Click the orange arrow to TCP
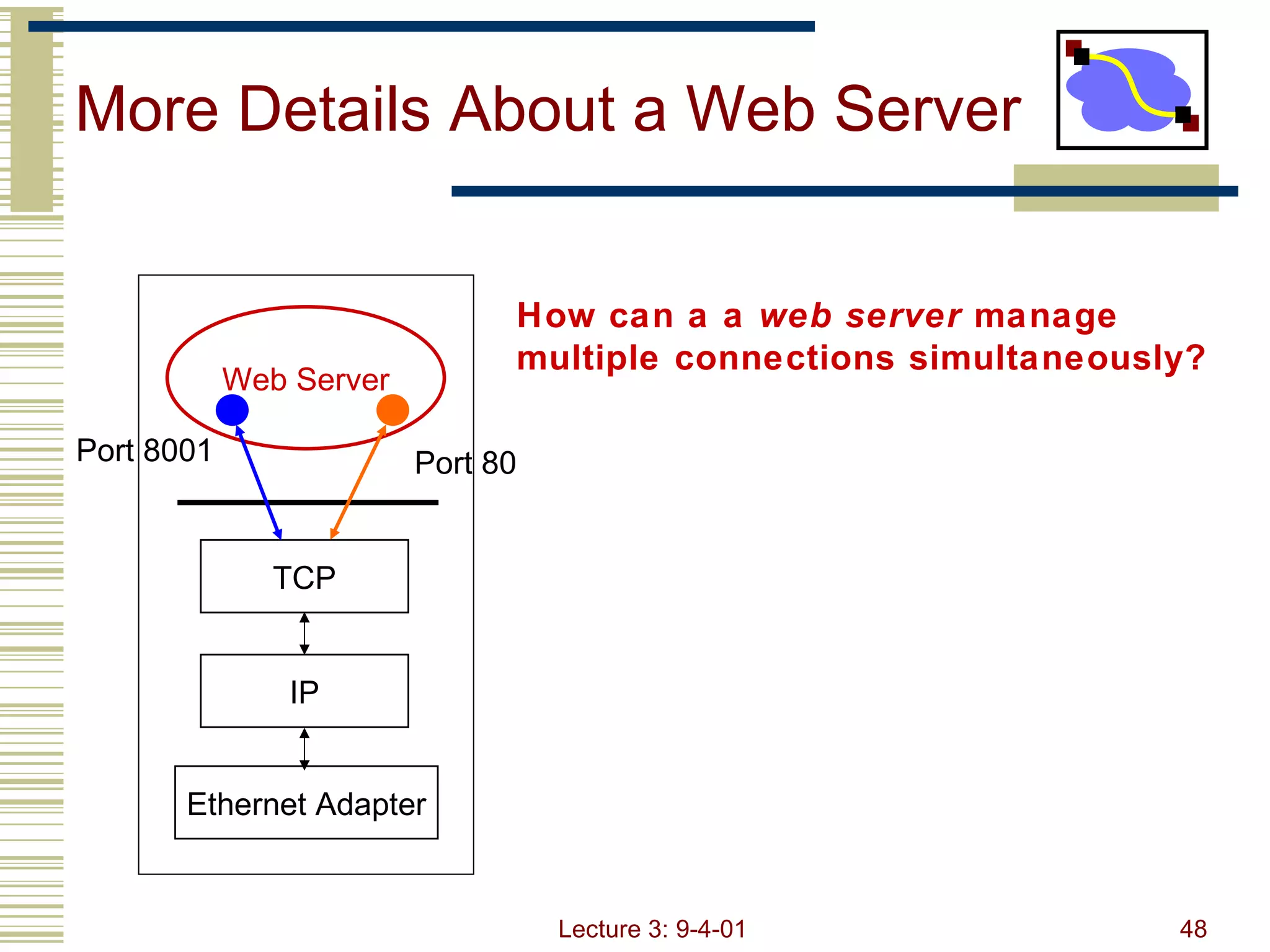 [358, 482]
